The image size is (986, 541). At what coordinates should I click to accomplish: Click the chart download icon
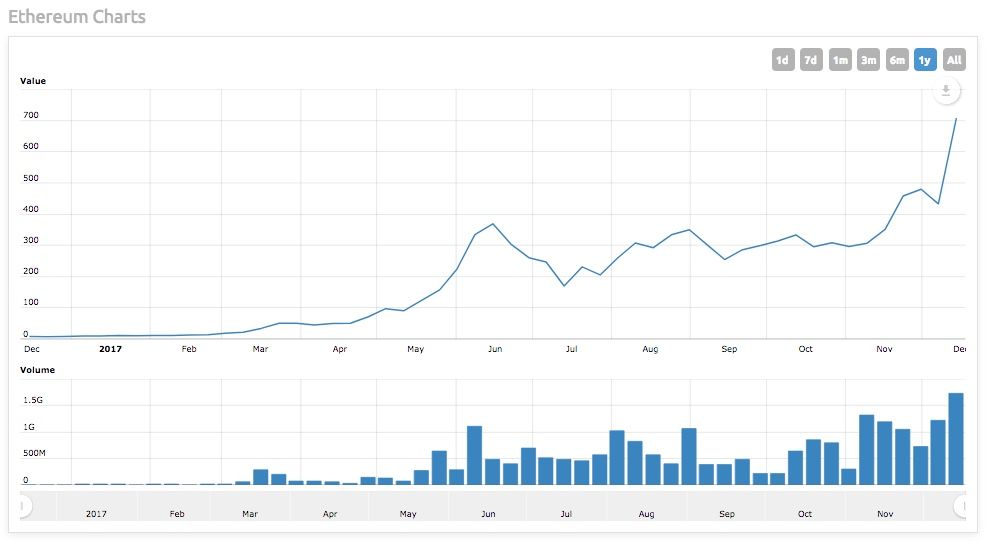point(945,91)
